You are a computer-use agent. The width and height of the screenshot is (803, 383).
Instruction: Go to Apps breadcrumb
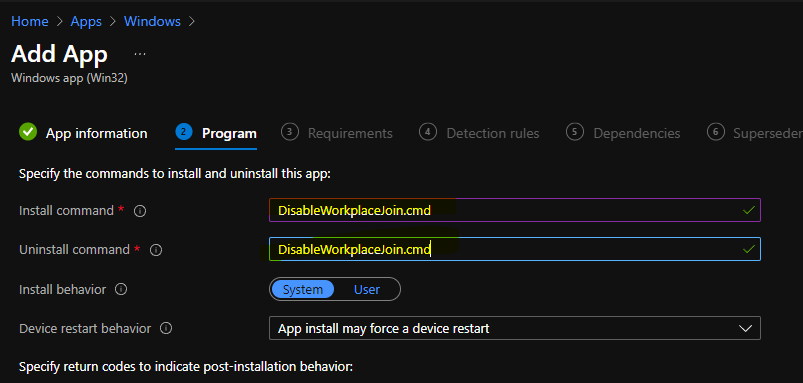[x=86, y=22]
